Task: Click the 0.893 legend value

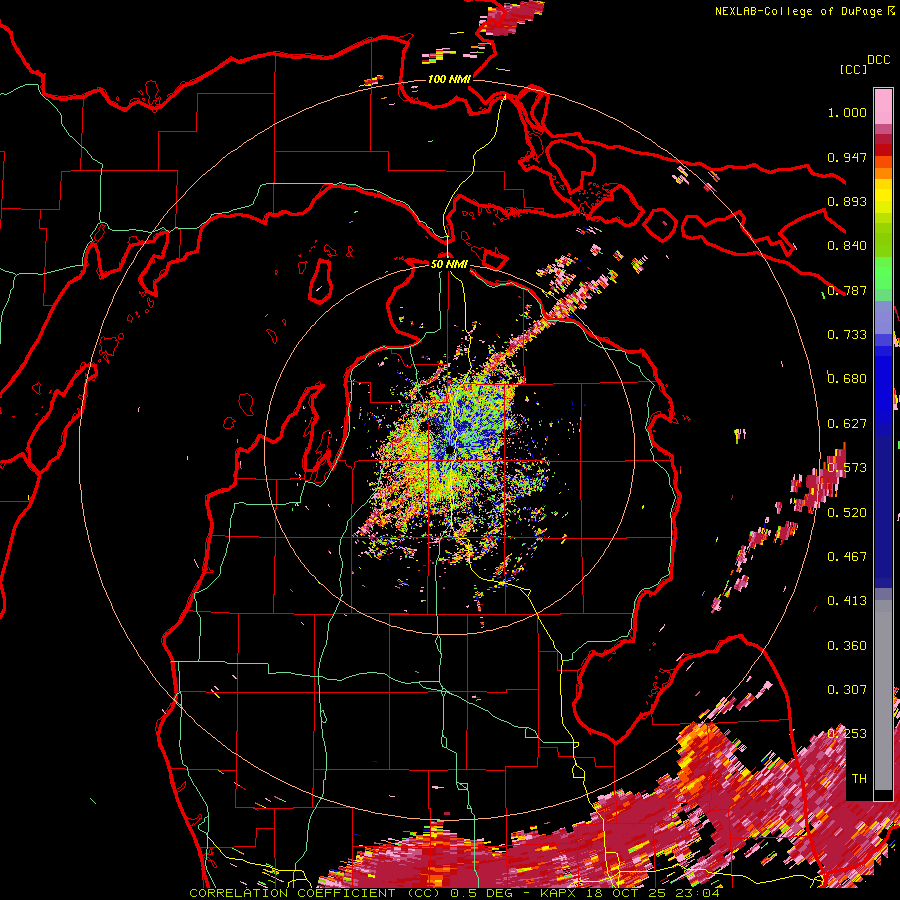Action: click(x=847, y=201)
